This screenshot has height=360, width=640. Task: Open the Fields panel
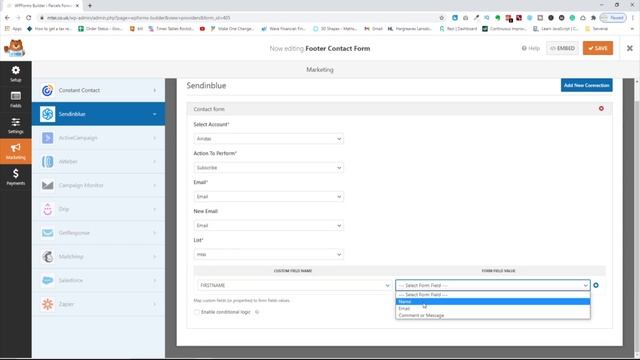[16, 100]
